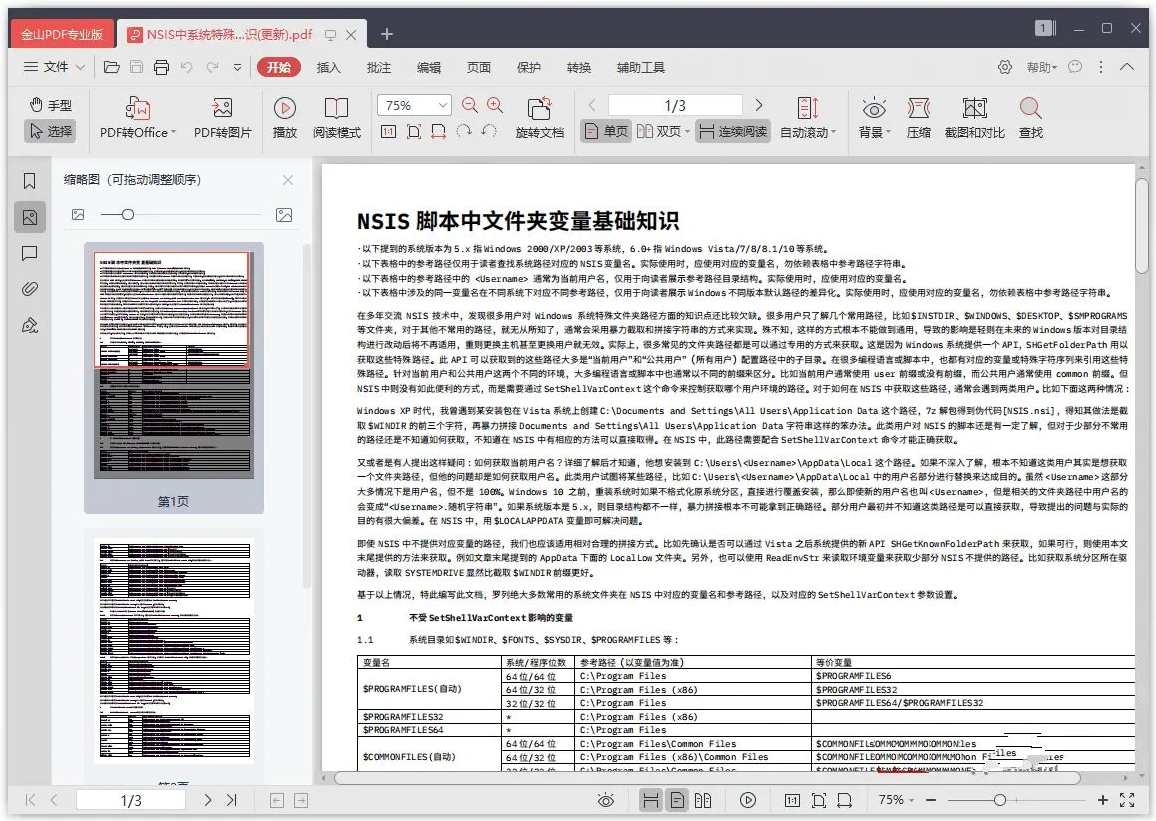Show the comments panel in sidebar

(29, 254)
